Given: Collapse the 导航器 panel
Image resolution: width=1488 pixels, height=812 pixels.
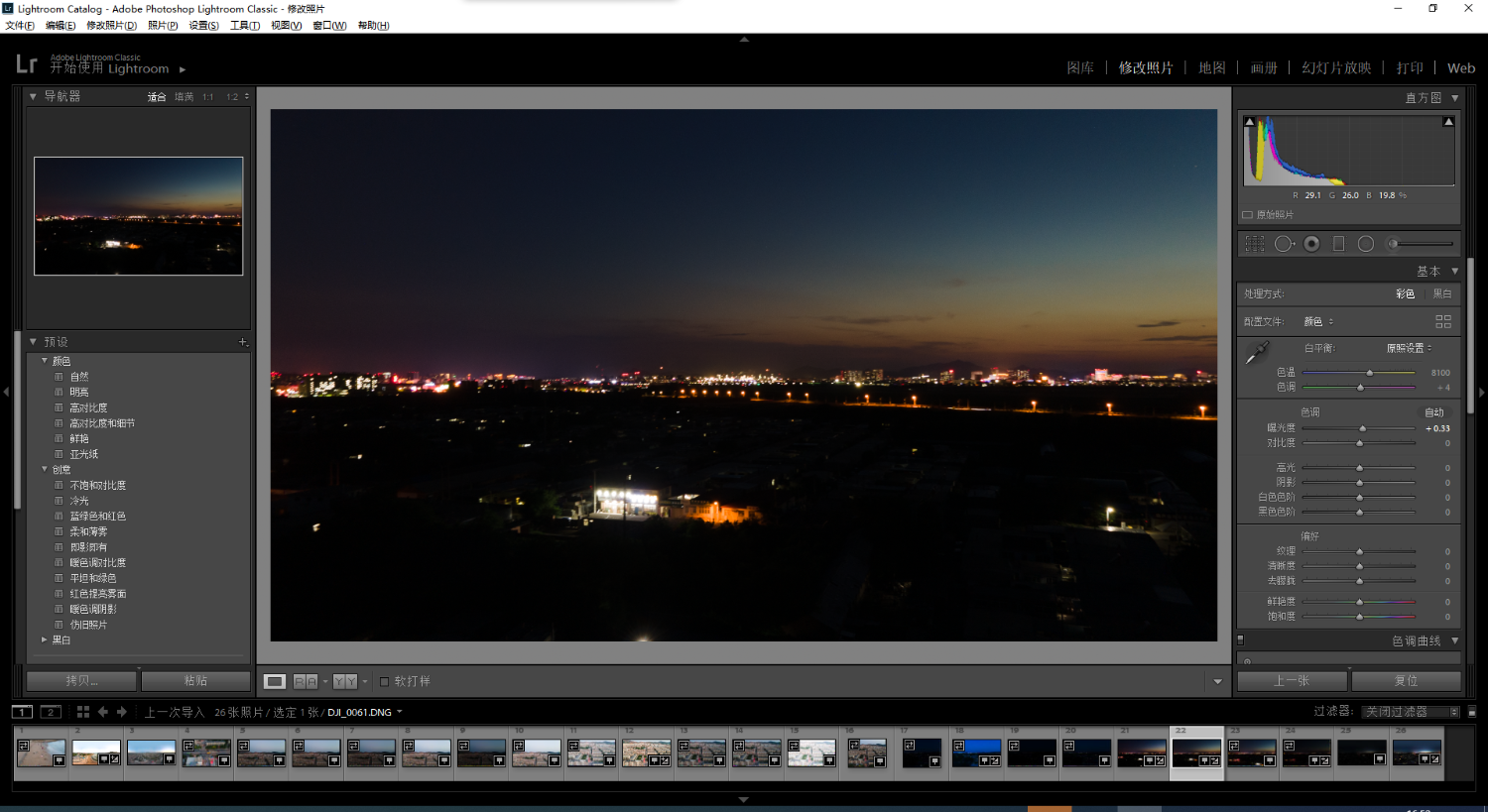Looking at the screenshot, I should (x=33, y=96).
